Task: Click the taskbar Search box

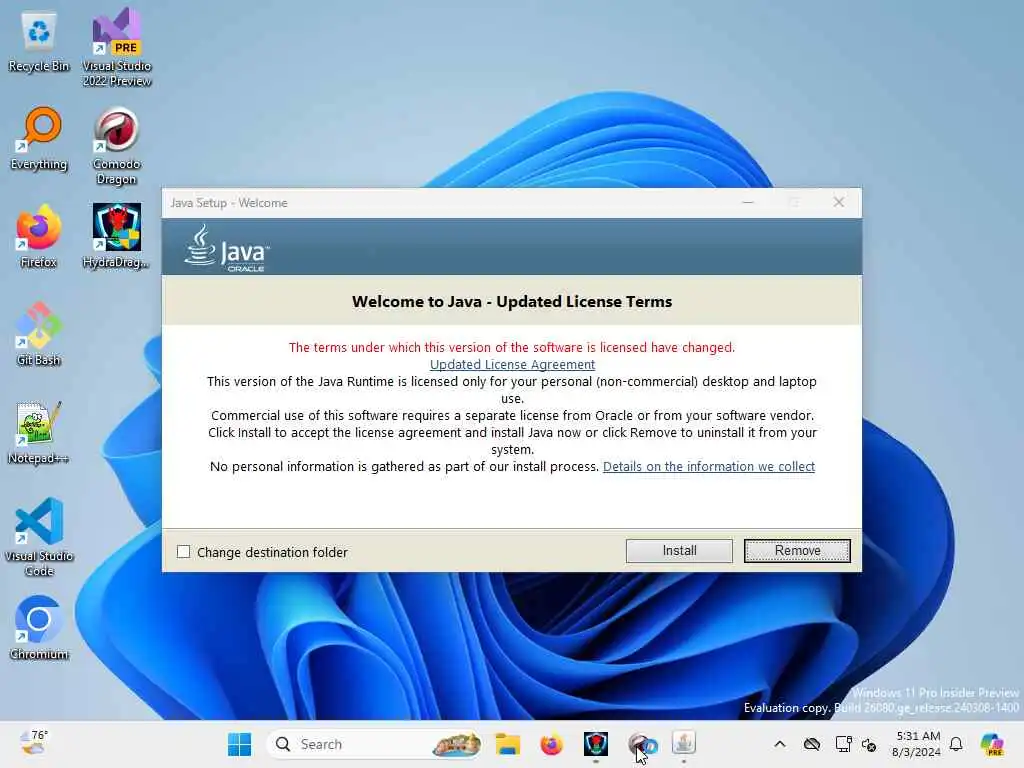Action: [x=374, y=744]
